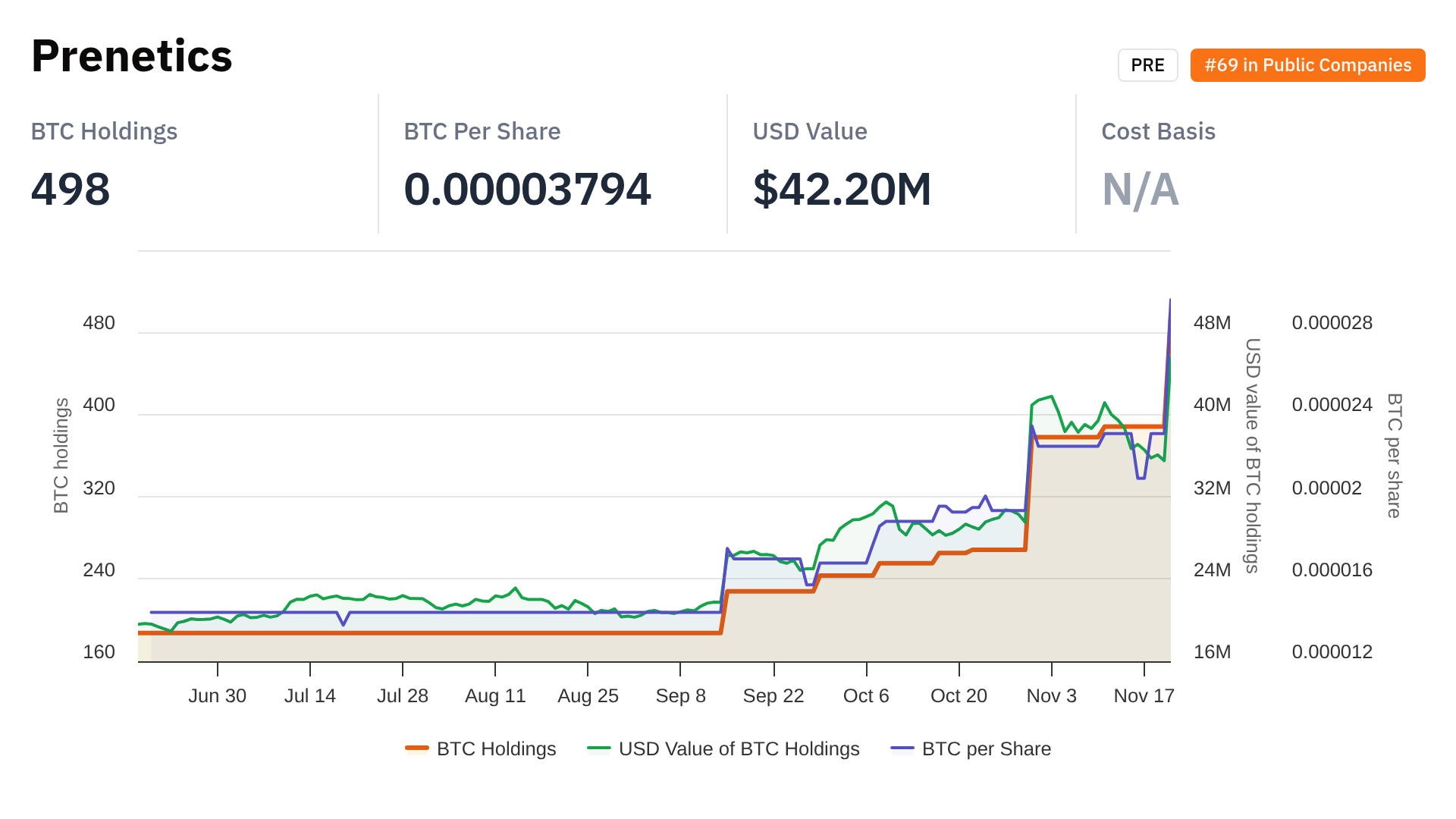The width and height of the screenshot is (1456, 819).
Task: Click the 48M USD value axis label
Action: tap(1212, 322)
